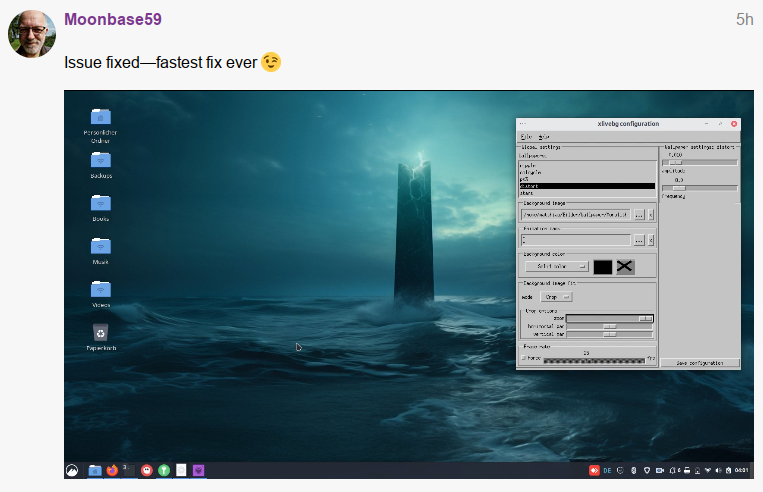The width and height of the screenshot is (763, 492).
Task: Launch the file manager from the taskbar
Action: pyautogui.click(x=95, y=470)
